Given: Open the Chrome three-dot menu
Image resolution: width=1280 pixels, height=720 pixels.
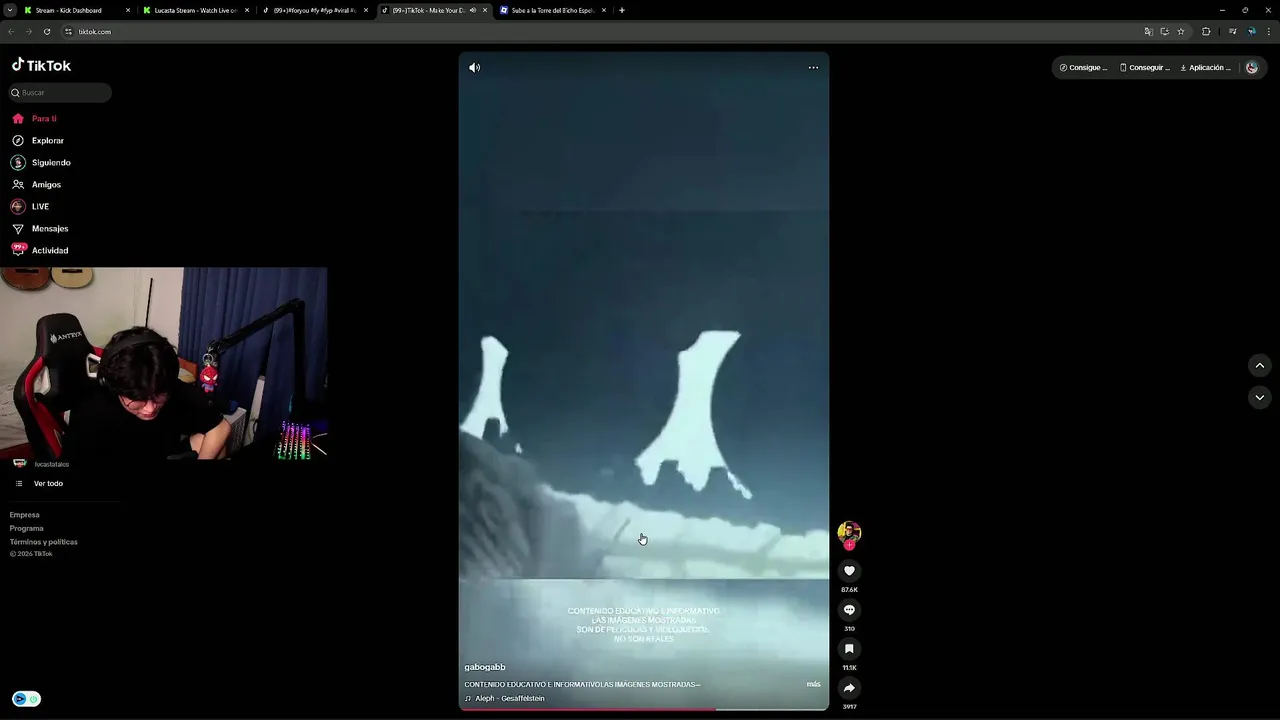Looking at the screenshot, I should pos(1269,32).
